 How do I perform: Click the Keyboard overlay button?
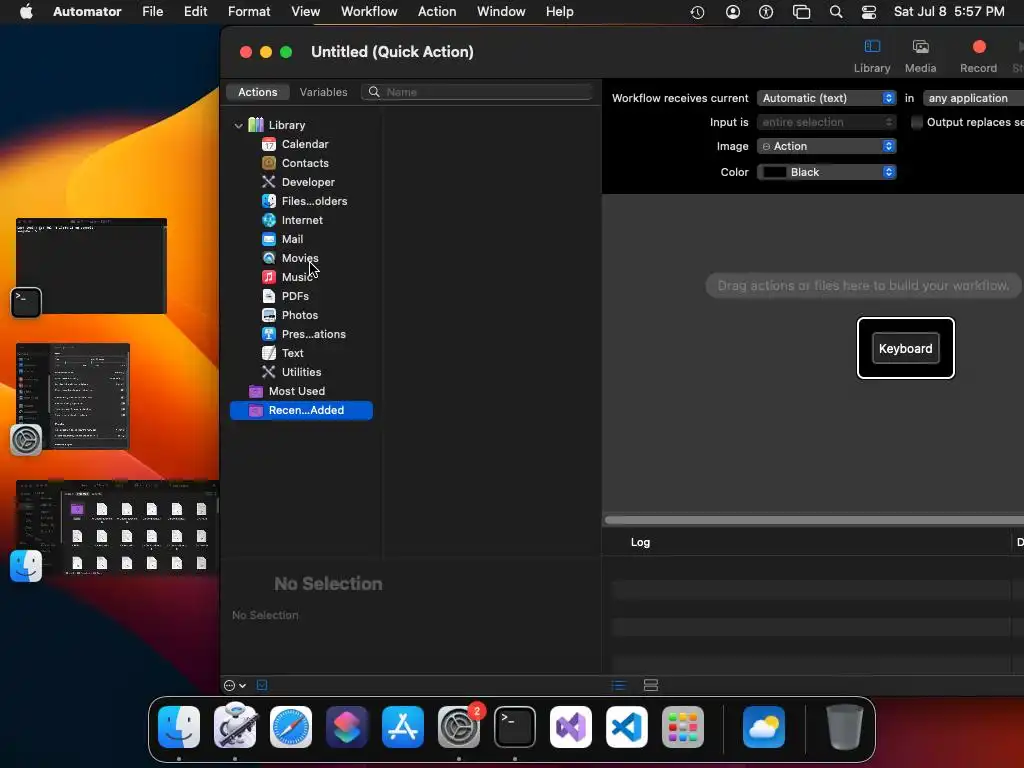coord(905,348)
